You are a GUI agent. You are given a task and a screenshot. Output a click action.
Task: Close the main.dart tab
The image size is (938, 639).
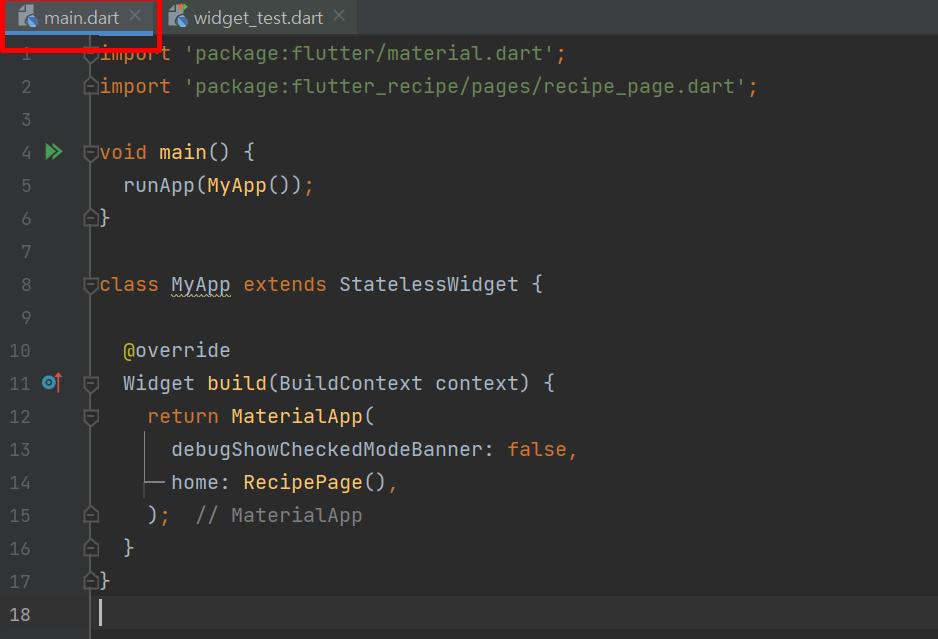(x=135, y=16)
